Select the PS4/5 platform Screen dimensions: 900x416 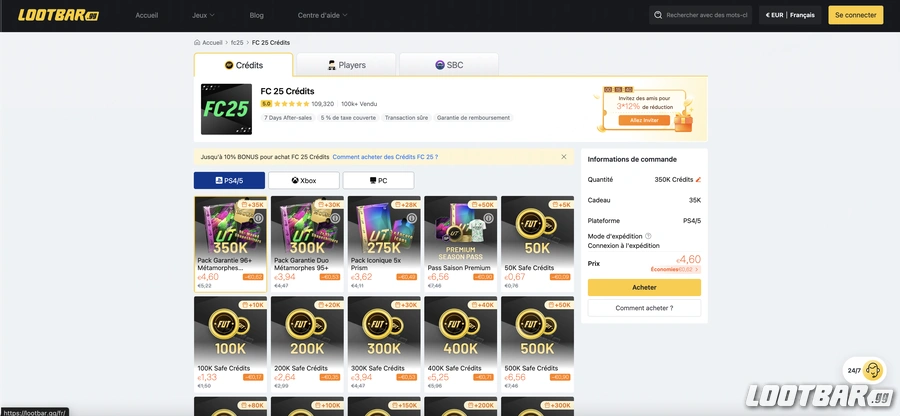tap(229, 180)
